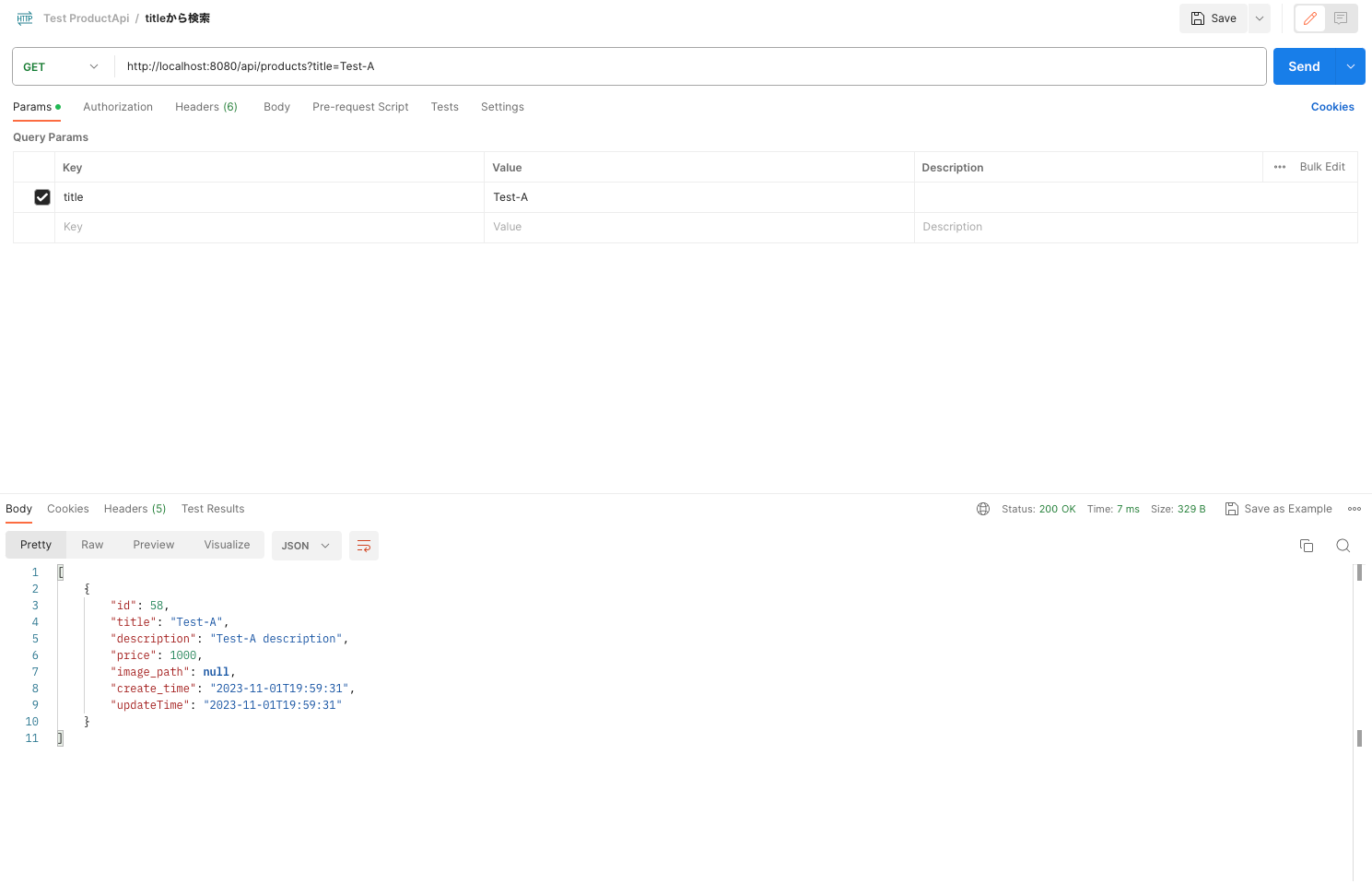Select the pencil edit icon
The image size is (1372, 884).
[x=1309, y=18]
